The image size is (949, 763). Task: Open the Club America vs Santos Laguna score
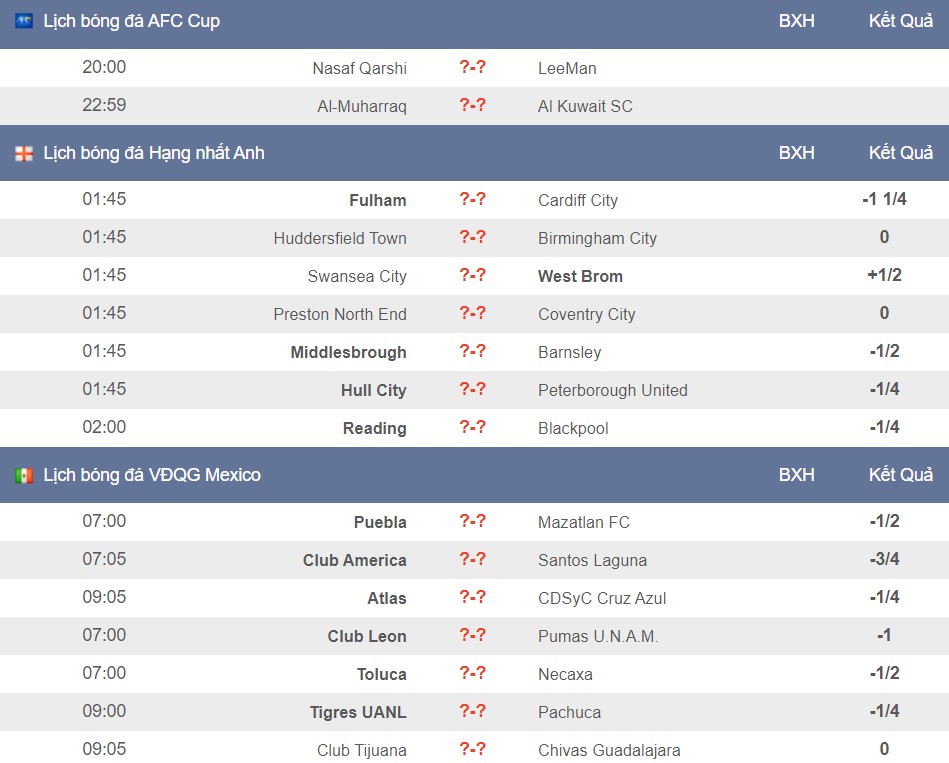(472, 559)
